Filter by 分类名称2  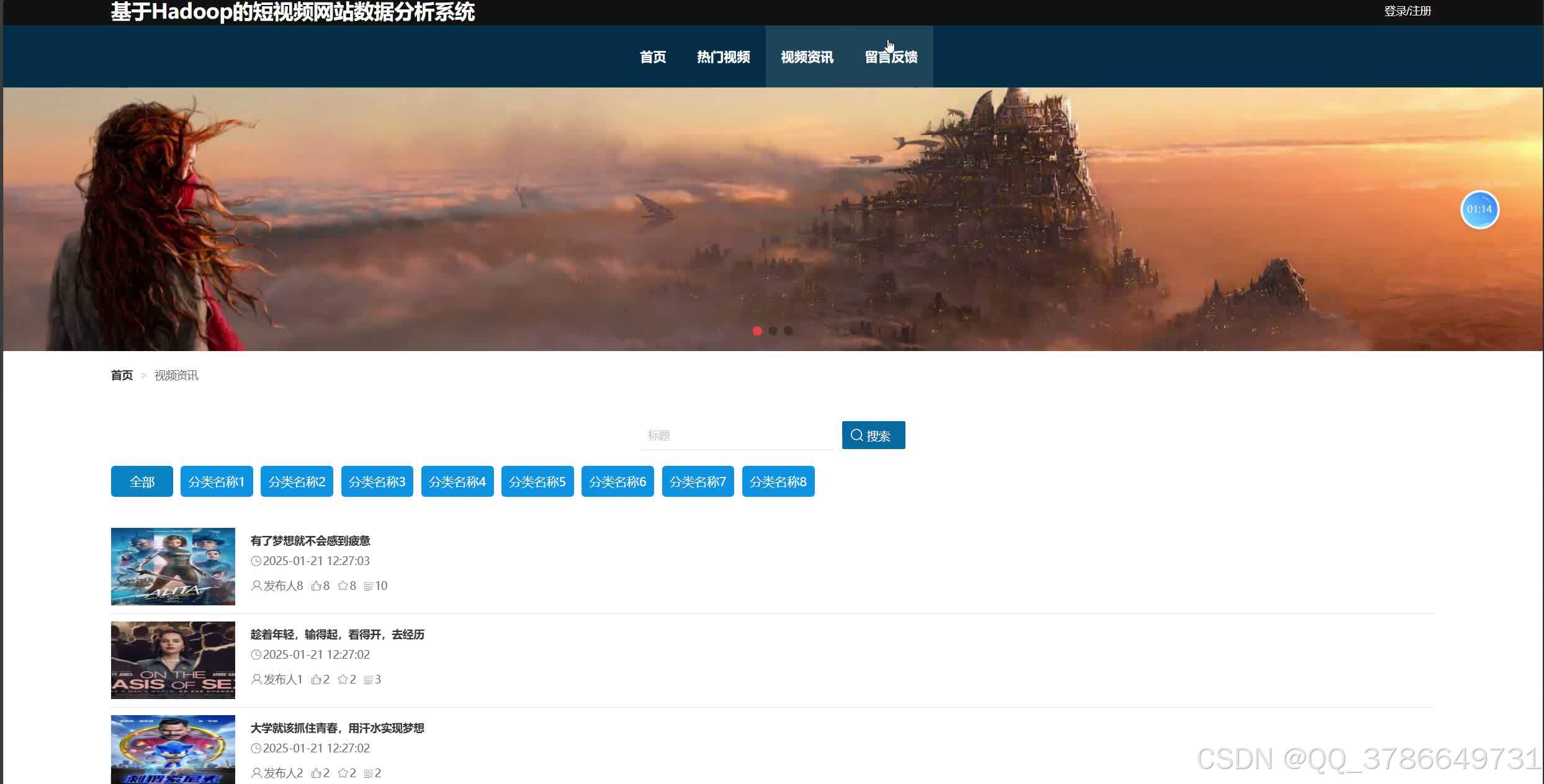pyautogui.click(x=297, y=482)
